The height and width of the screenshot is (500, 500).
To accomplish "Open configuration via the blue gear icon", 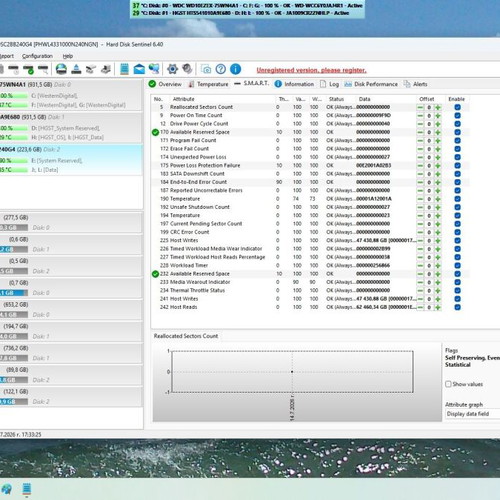I will [x=172, y=69].
